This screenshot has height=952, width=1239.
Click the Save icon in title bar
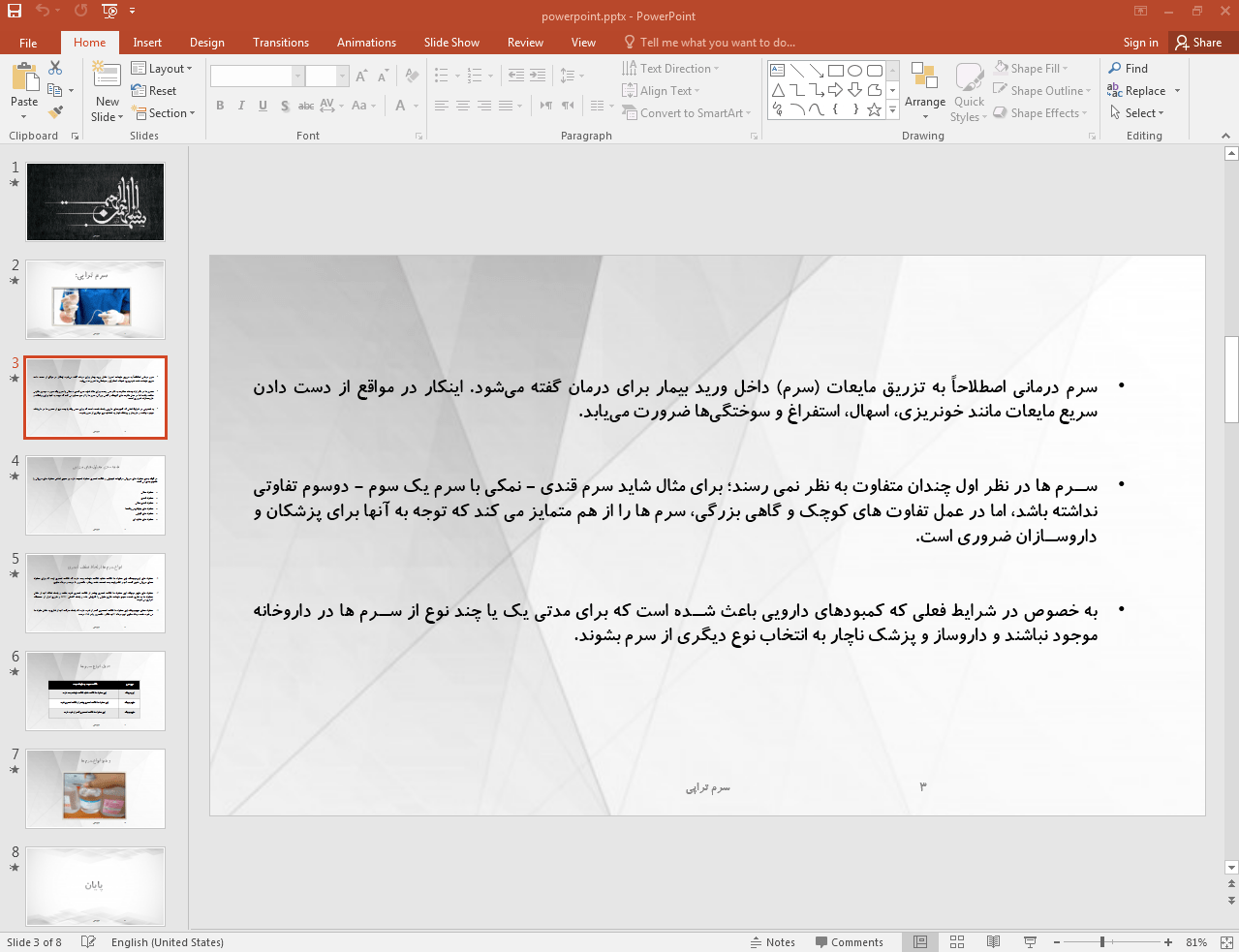15,12
